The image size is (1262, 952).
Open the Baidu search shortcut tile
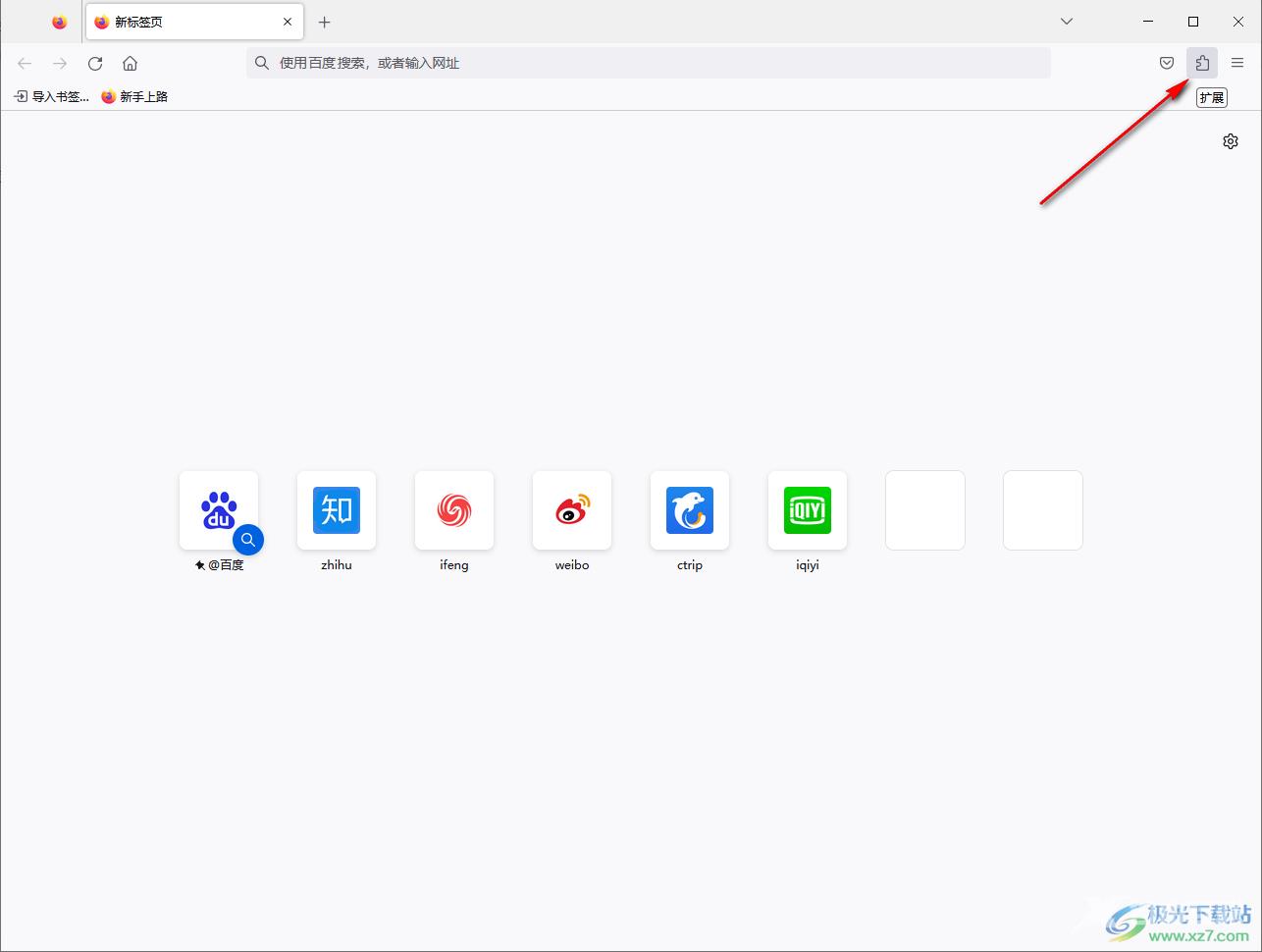219,510
